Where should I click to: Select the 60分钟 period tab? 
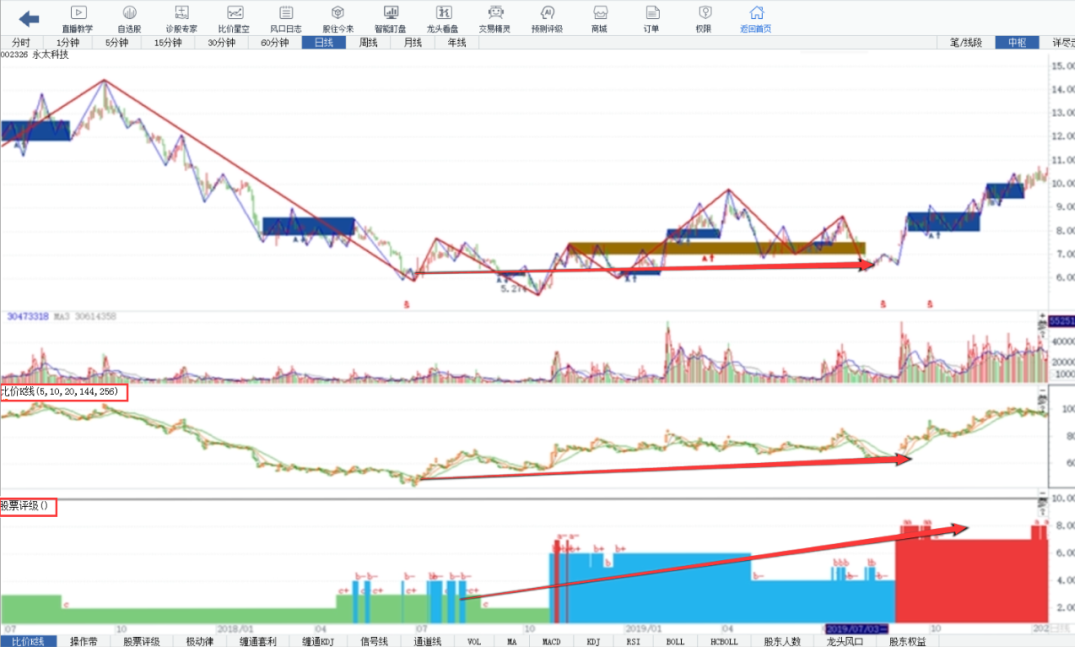[275, 43]
